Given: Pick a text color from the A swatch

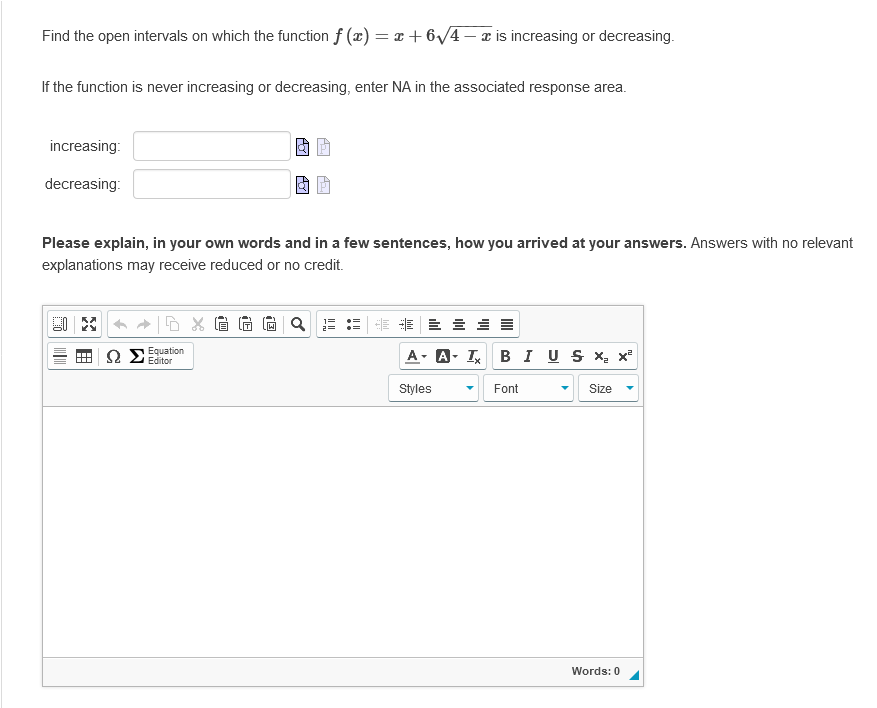Looking at the screenshot, I should tap(411, 356).
